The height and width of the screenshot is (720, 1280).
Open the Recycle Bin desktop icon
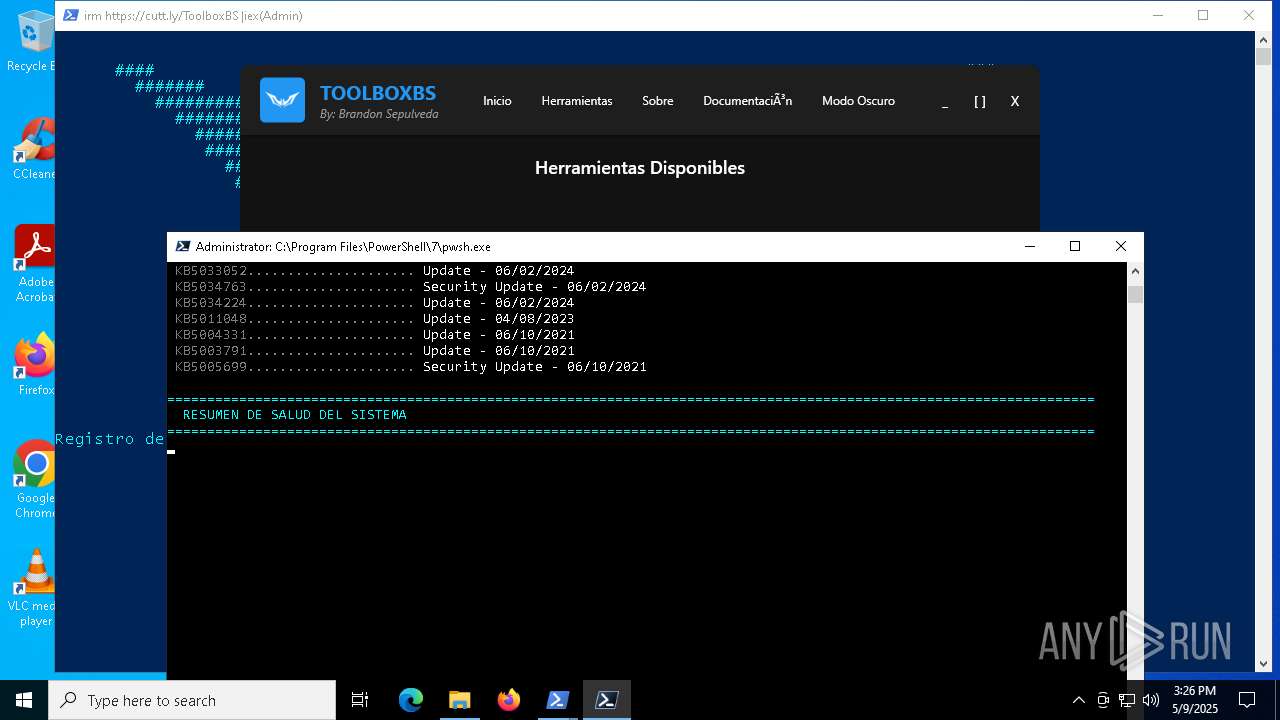pos(32,41)
